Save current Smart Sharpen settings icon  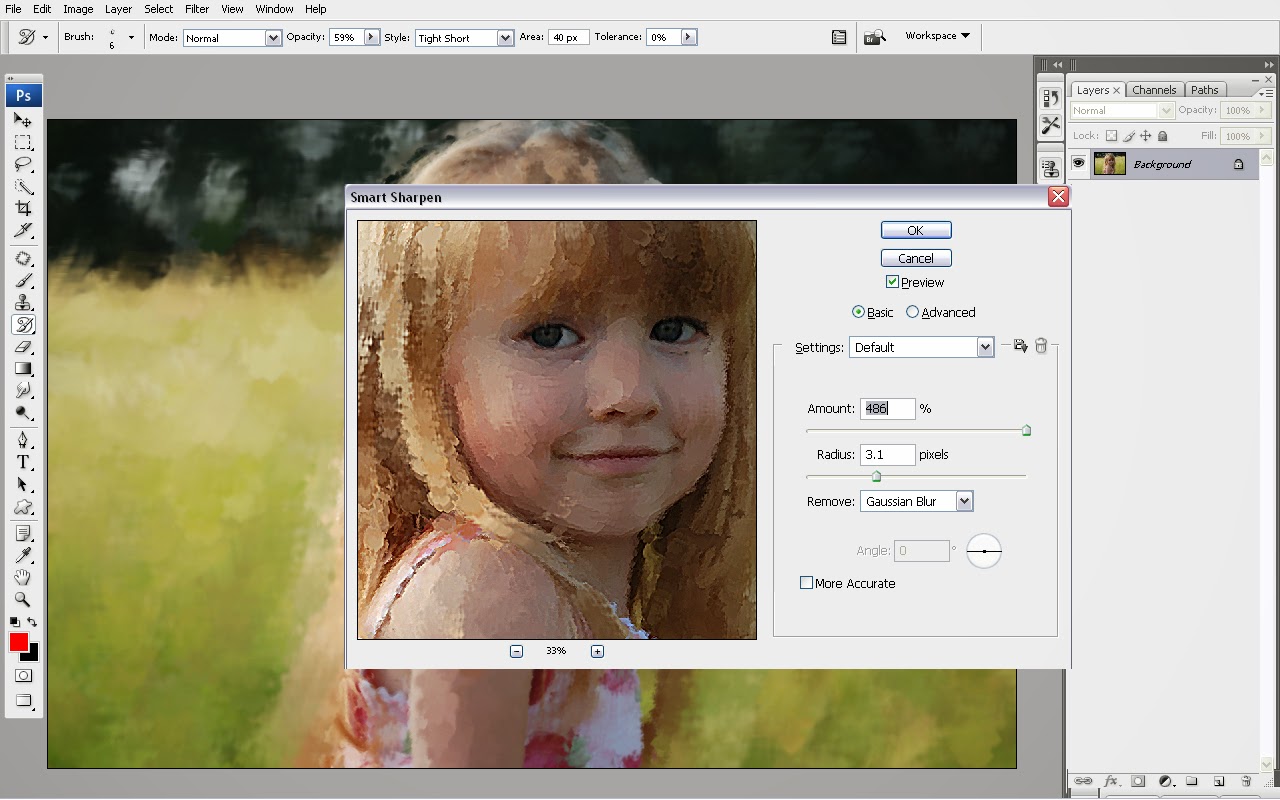click(x=1020, y=346)
